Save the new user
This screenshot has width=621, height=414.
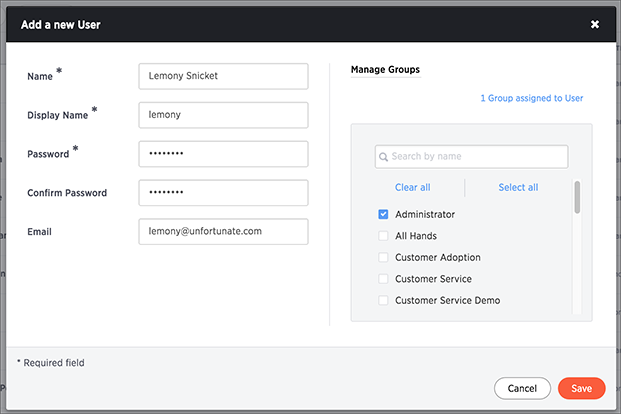(581, 388)
